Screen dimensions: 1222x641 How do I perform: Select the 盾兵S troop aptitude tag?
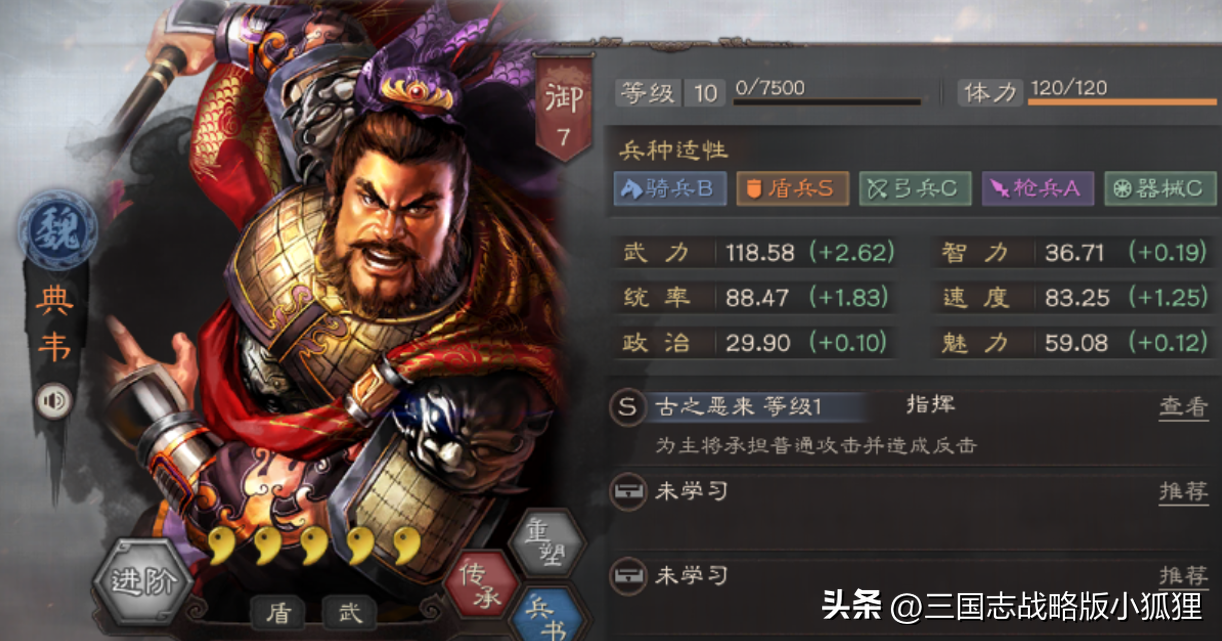pos(793,189)
